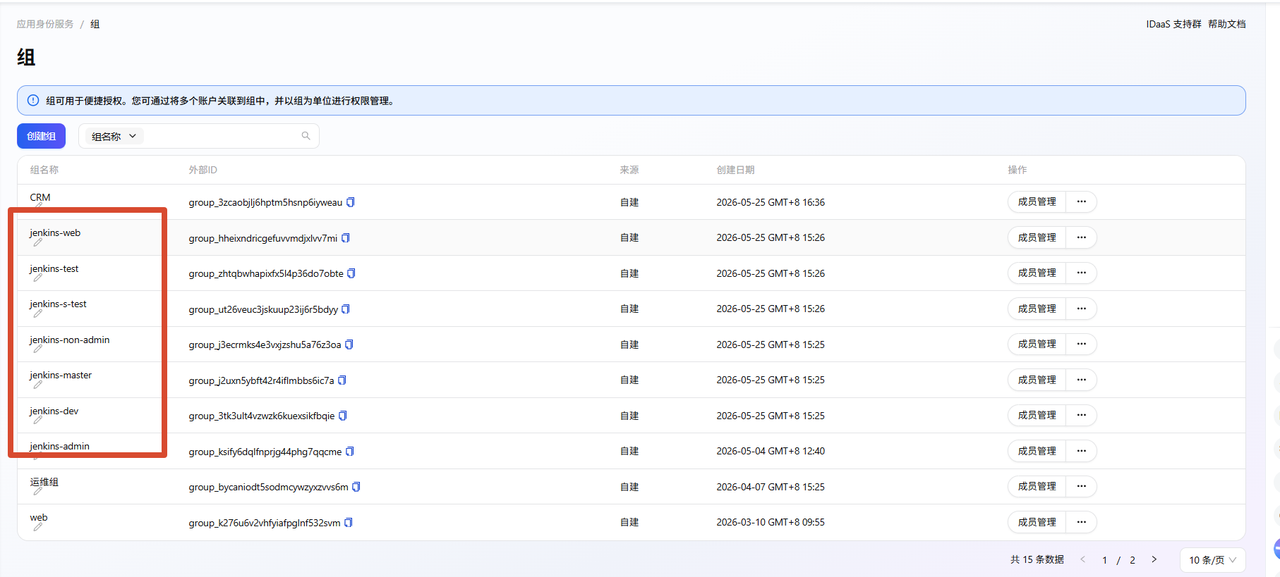1280x577 pixels.
Task: Click the 外部ID column header
Action: pyautogui.click(x=203, y=170)
